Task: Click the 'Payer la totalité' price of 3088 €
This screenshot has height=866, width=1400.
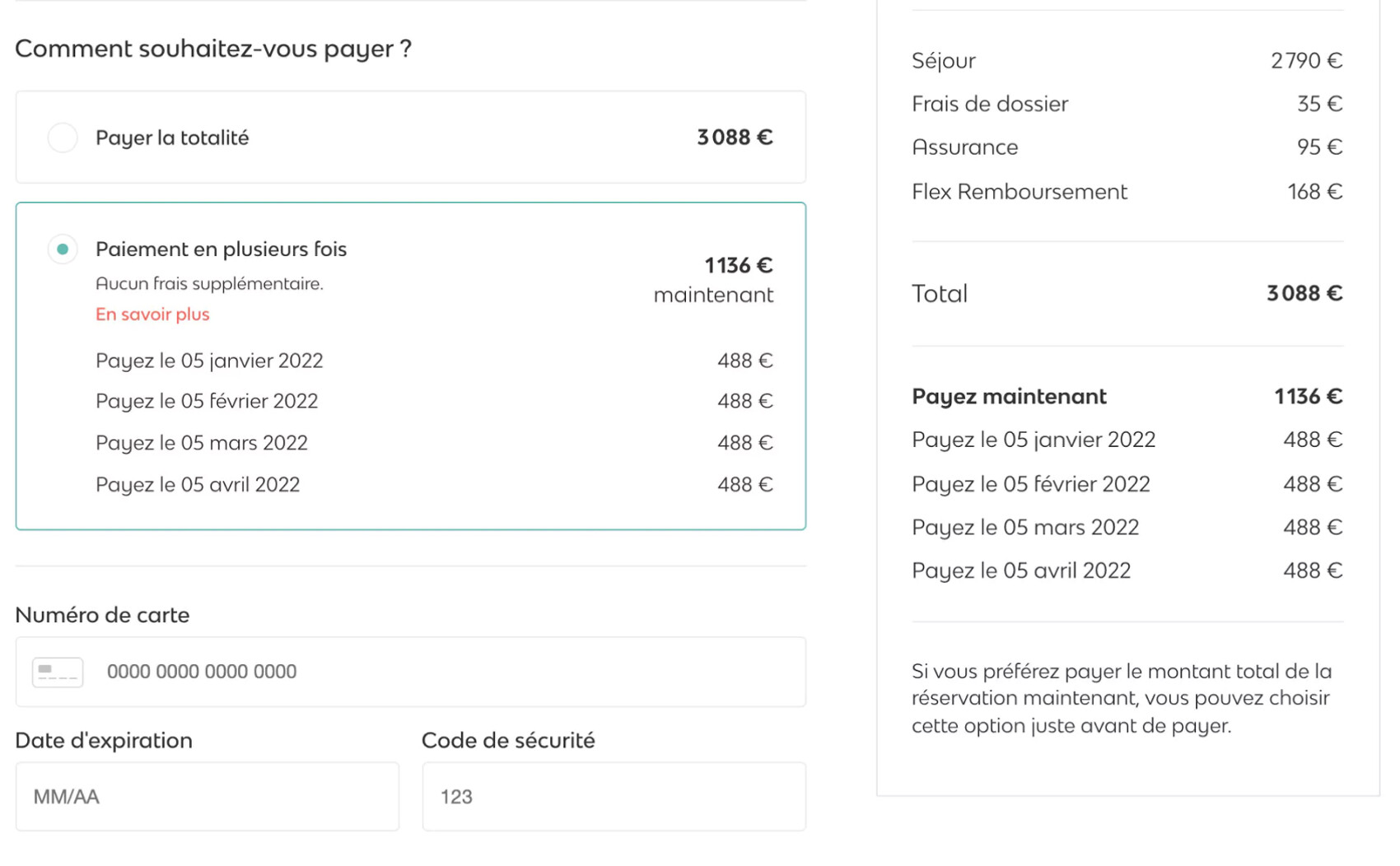Action: pos(734,137)
